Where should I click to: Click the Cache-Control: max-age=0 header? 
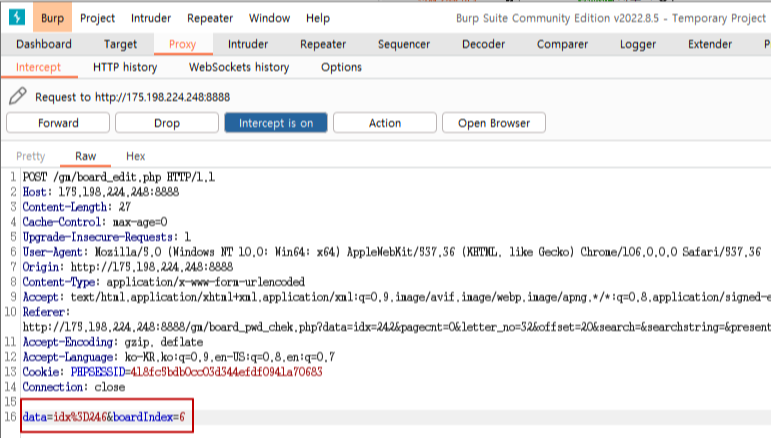(95, 222)
